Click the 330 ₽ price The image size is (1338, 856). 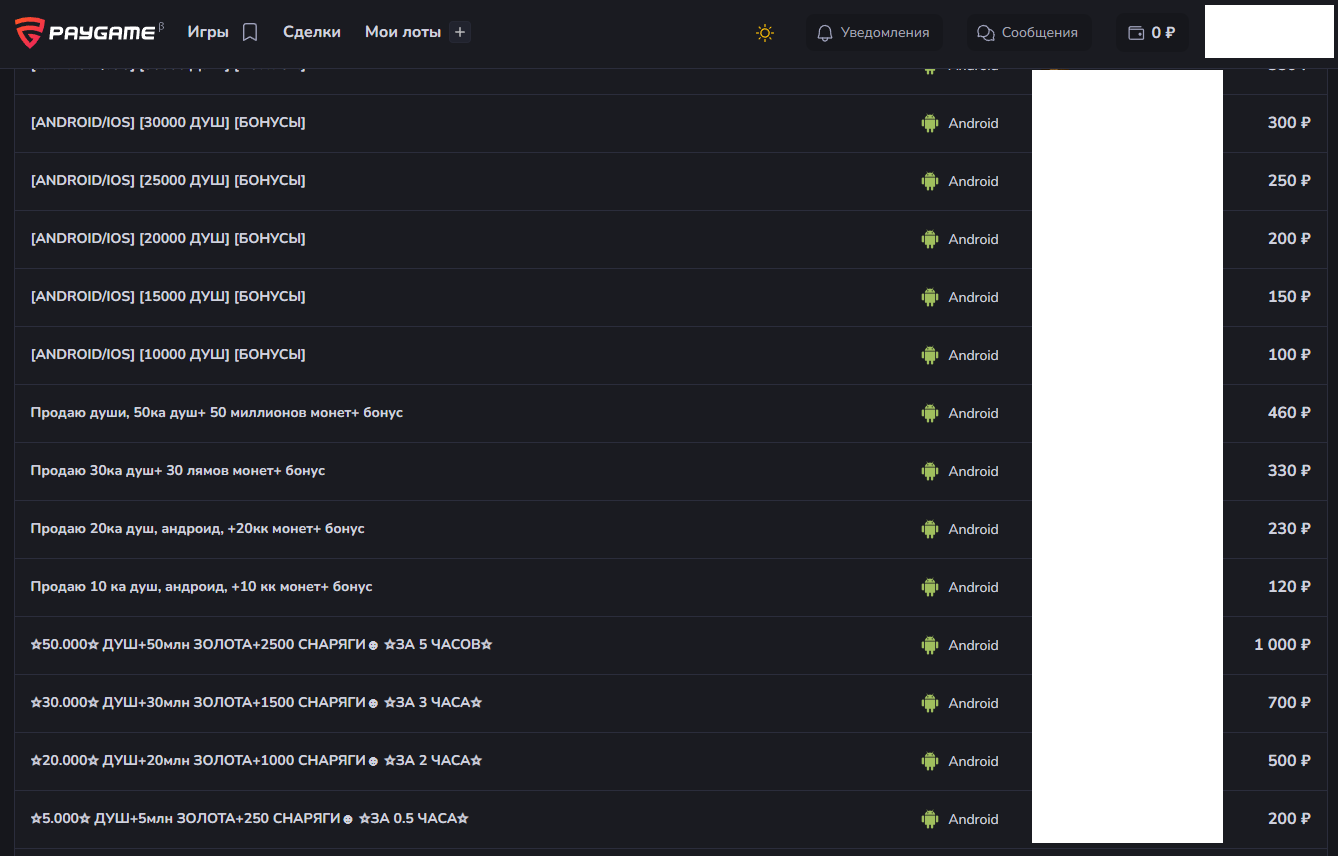tap(1289, 471)
